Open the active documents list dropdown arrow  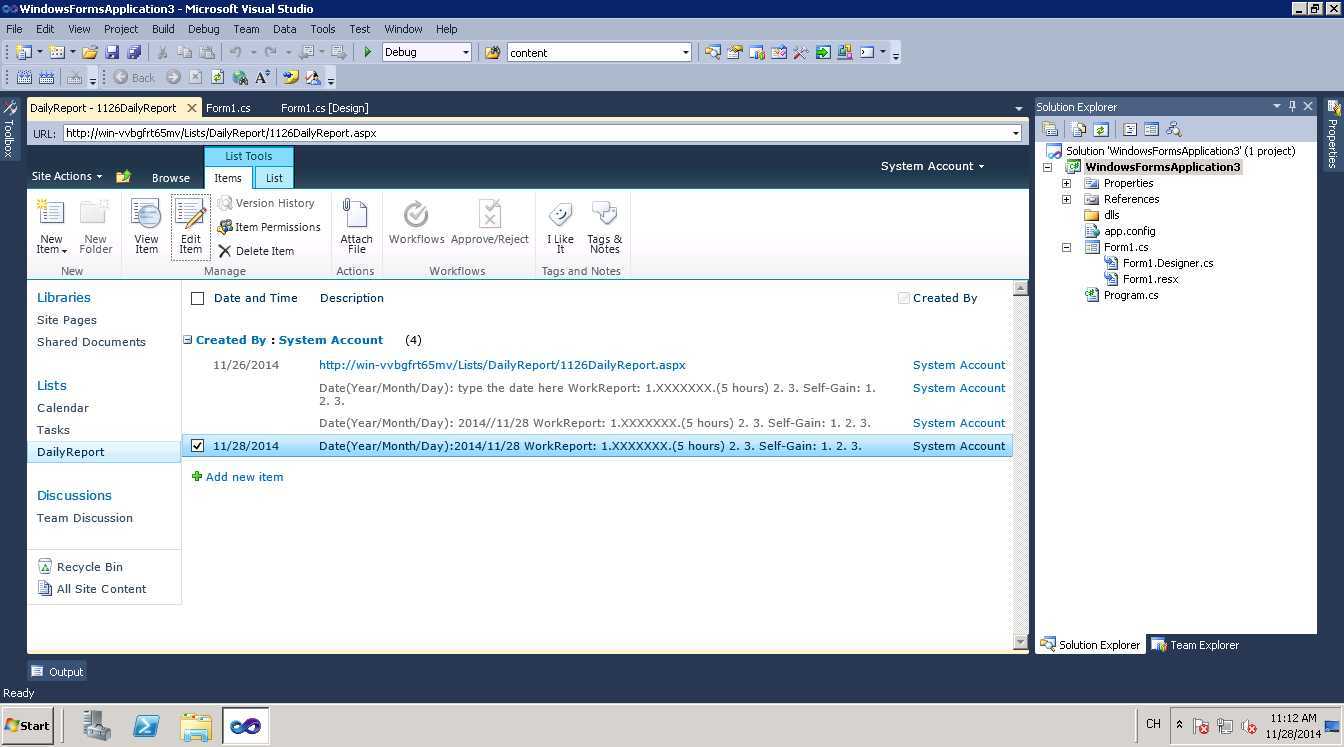click(x=1018, y=108)
